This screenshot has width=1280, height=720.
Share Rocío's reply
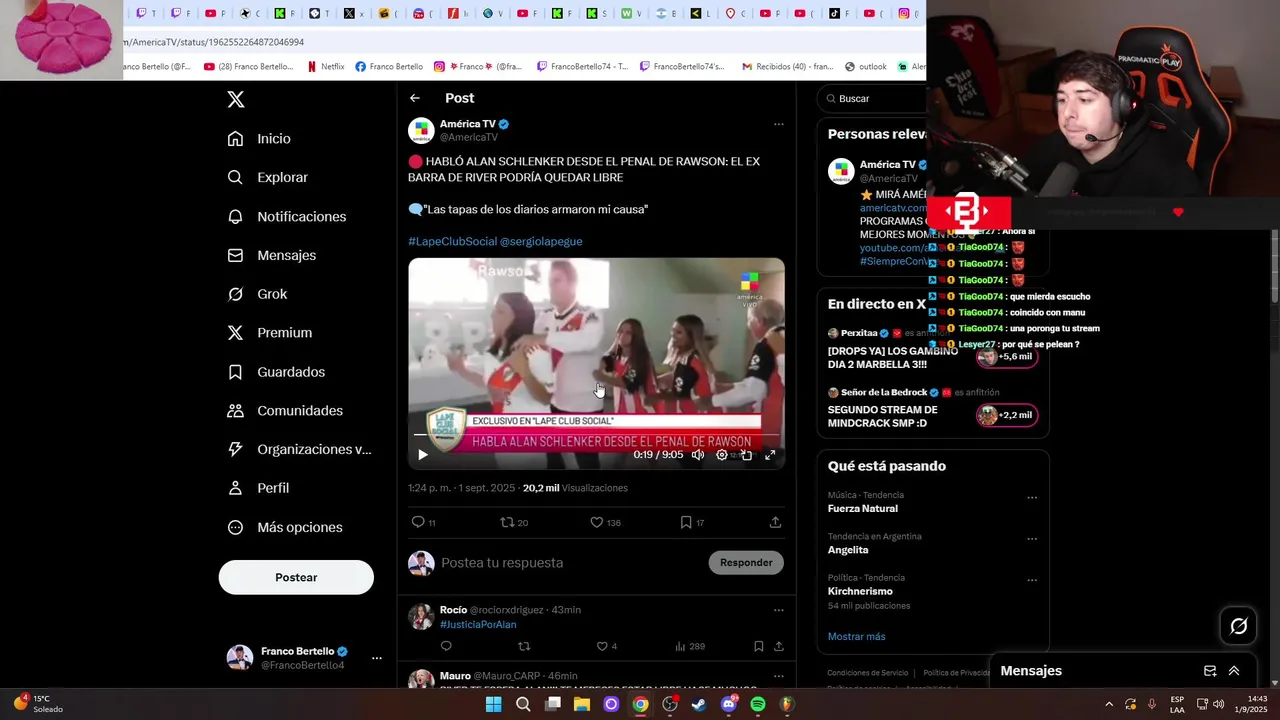pyautogui.click(x=779, y=647)
